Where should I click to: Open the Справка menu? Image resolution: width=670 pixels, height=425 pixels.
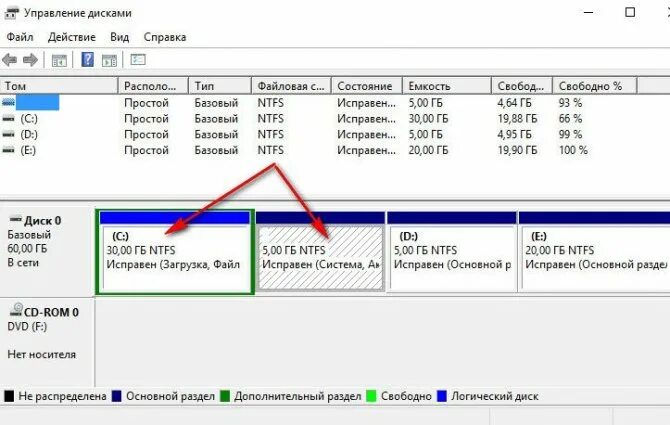coord(165,37)
